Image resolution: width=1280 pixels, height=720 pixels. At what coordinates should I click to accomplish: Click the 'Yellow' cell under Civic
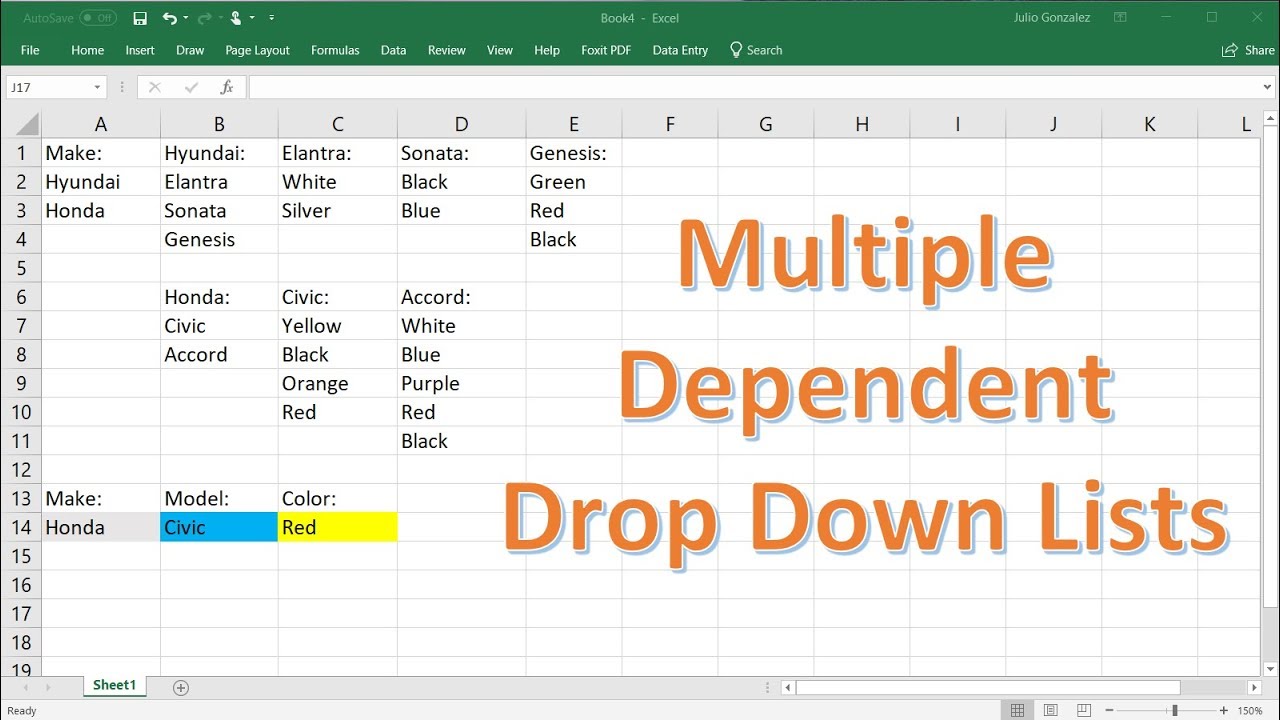pyautogui.click(x=338, y=326)
